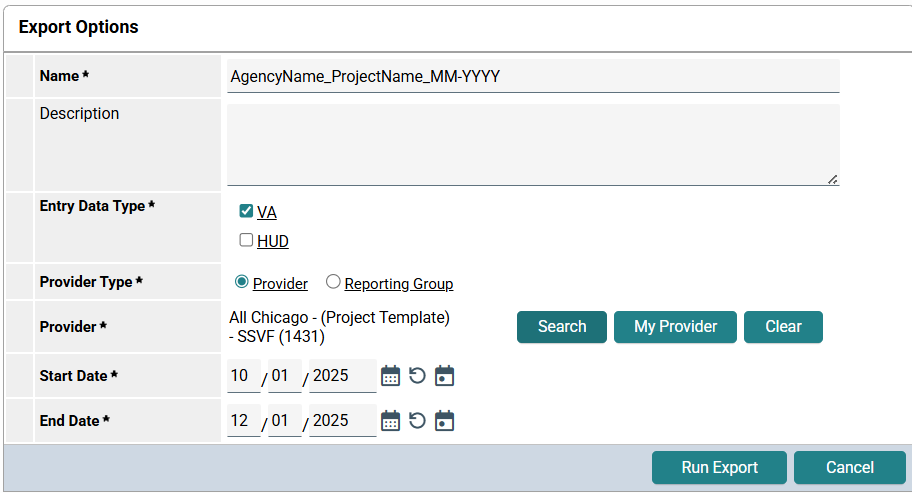
Task: Uncheck the VA entry data type
Action: click(x=246, y=211)
